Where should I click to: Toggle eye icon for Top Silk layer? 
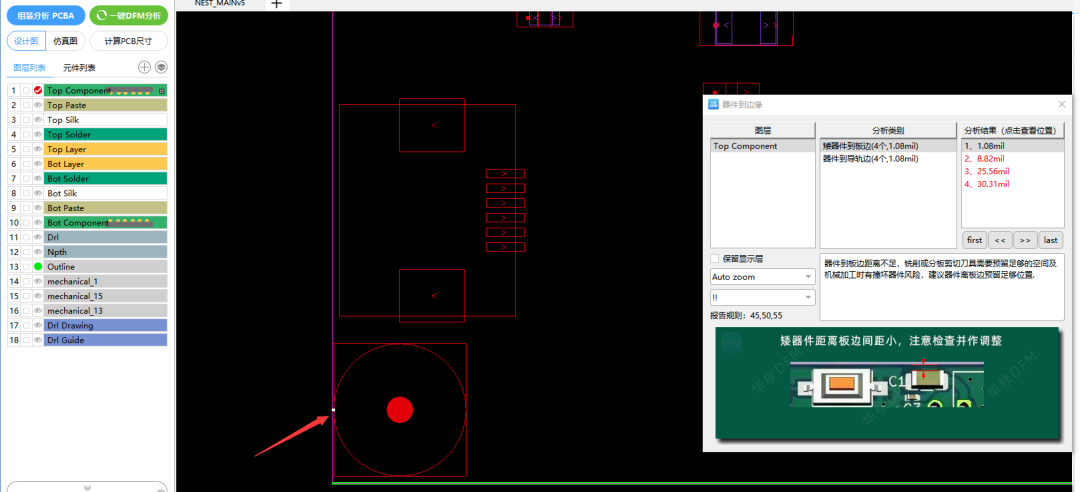(38, 120)
